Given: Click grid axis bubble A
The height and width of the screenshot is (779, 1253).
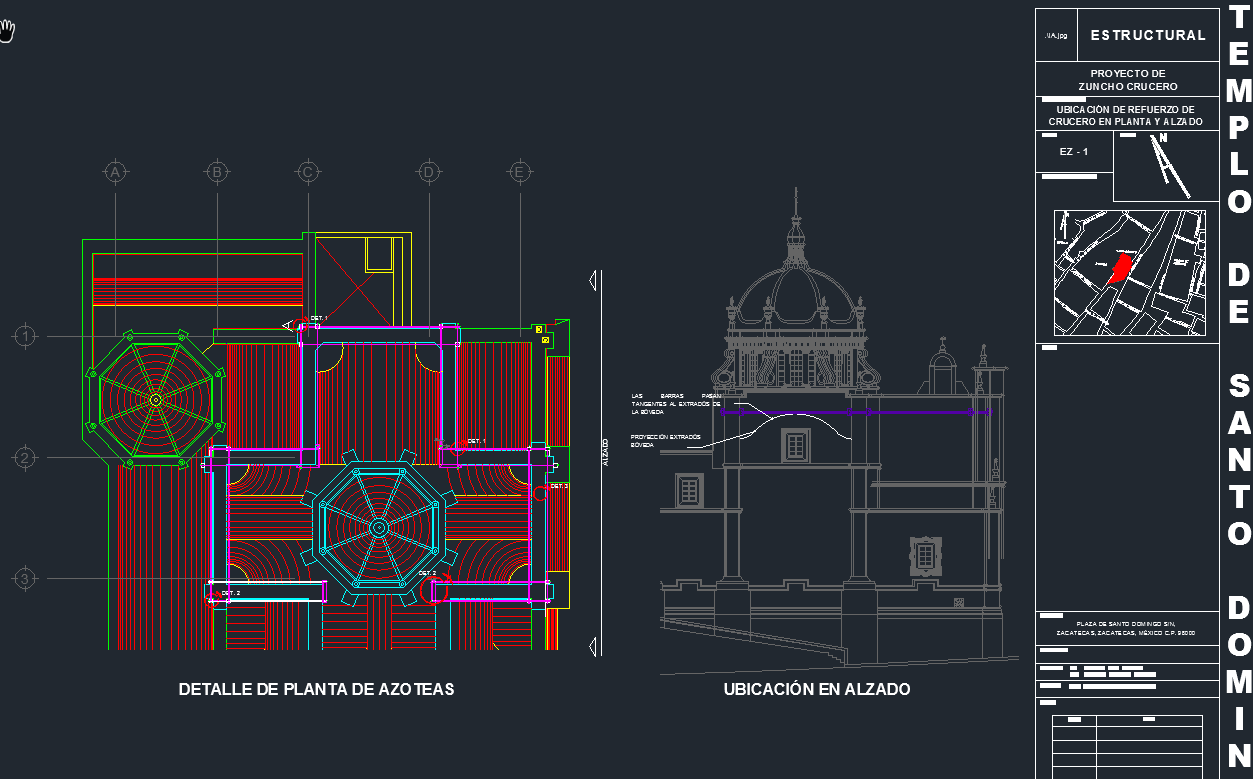Looking at the screenshot, I should [x=116, y=173].
